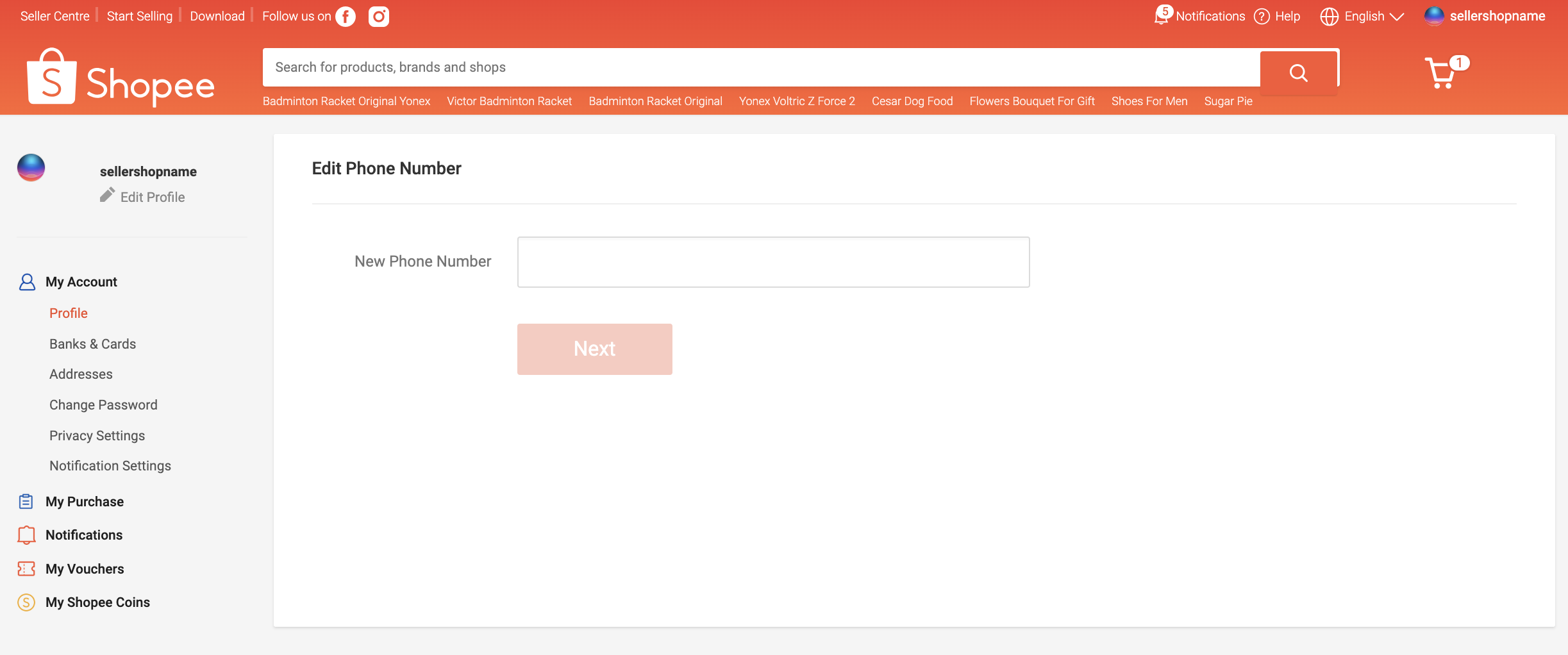Open Banks & Cards section
The image size is (1568, 655).
pos(93,344)
